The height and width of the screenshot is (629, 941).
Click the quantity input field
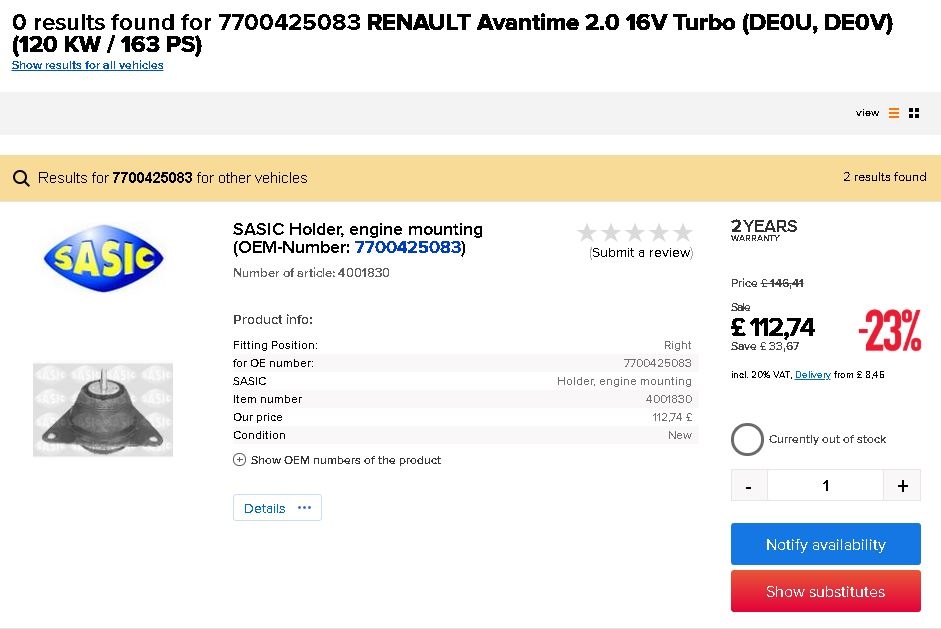tap(825, 486)
